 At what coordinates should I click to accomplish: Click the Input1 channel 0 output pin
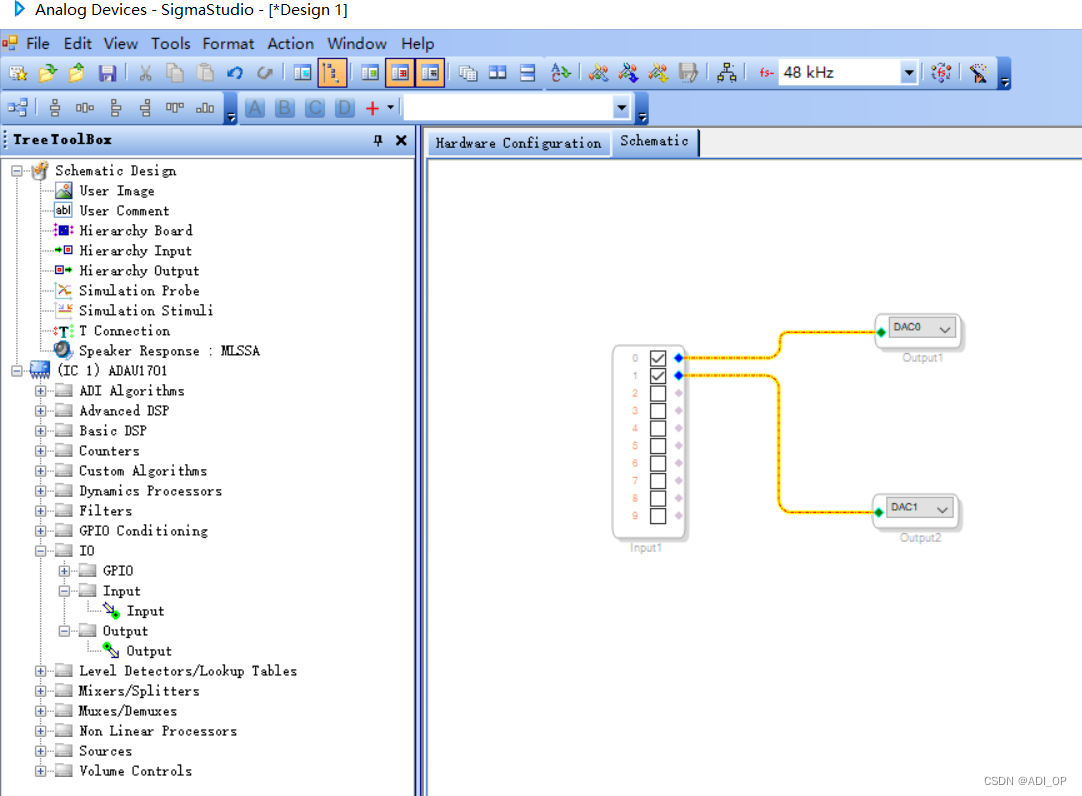pyautogui.click(x=678, y=358)
